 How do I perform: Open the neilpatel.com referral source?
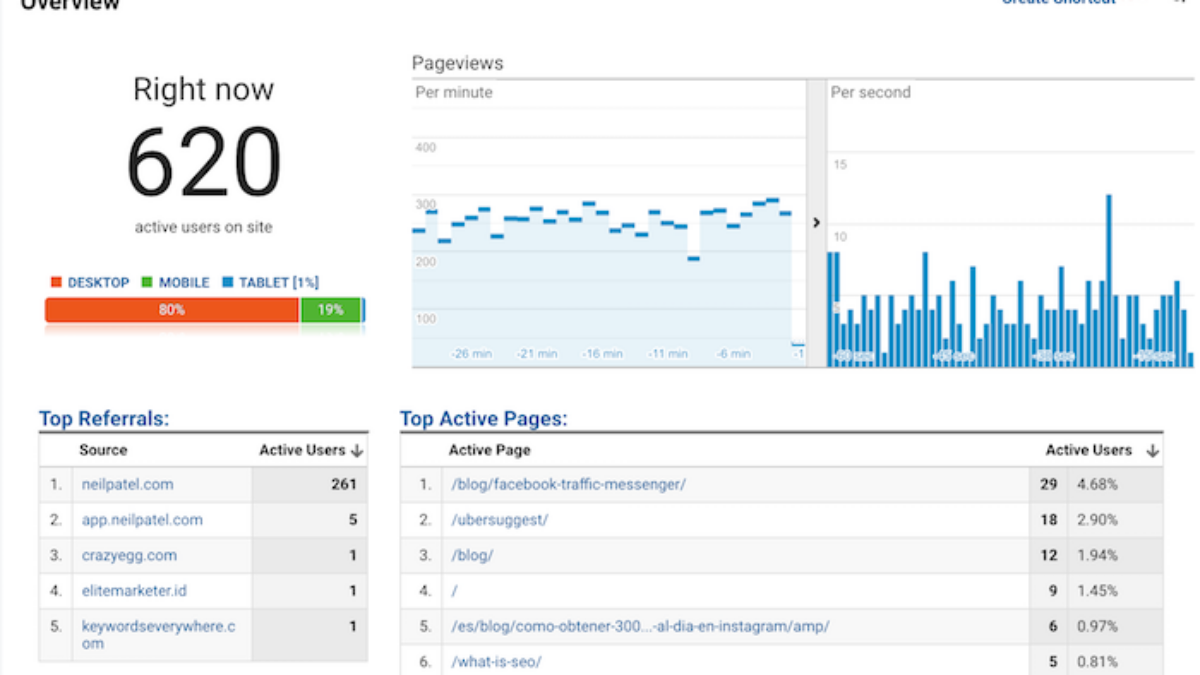[x=127, y=484]
